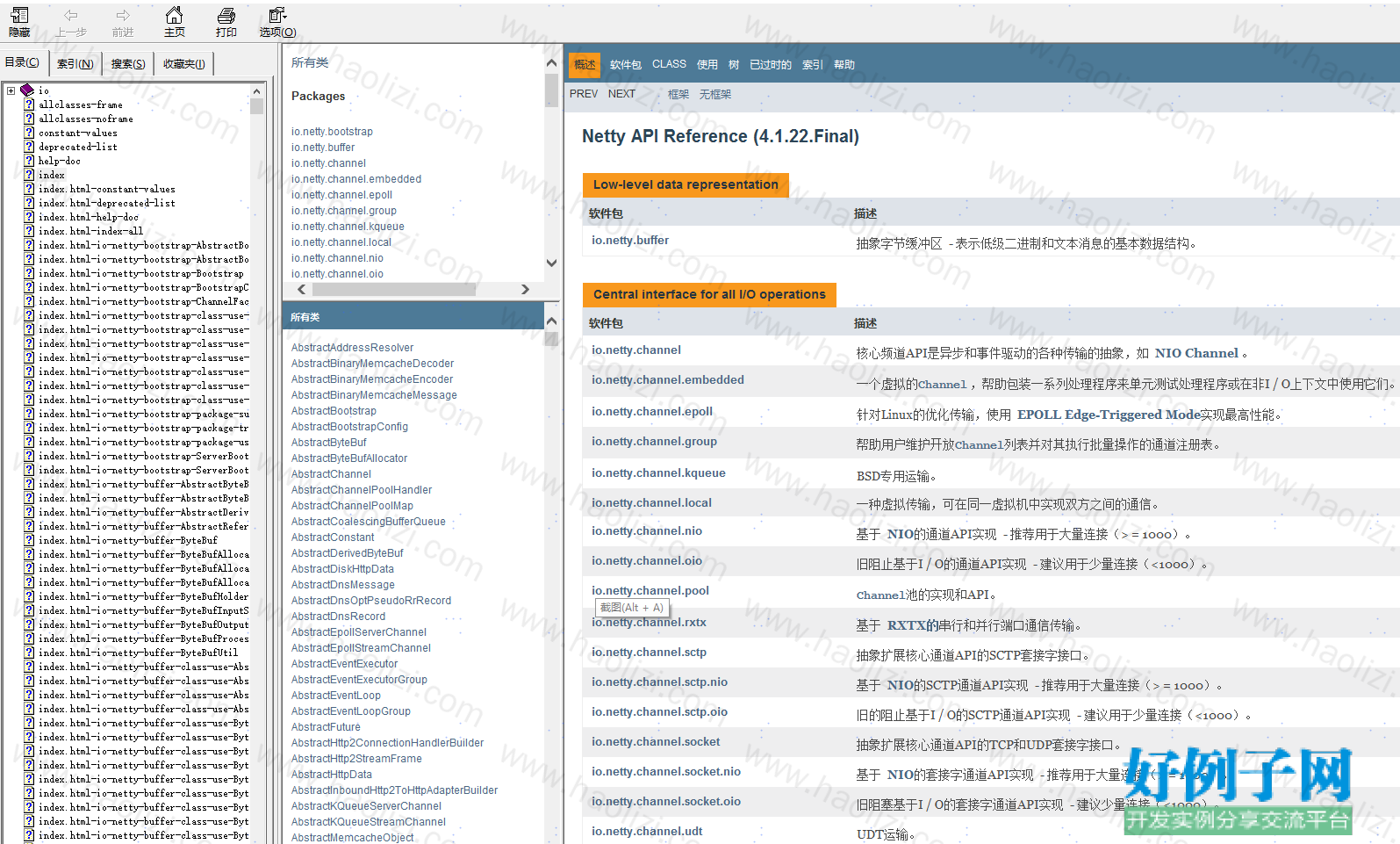Go forward with the 前进 toolbar icon

point(123,22)
